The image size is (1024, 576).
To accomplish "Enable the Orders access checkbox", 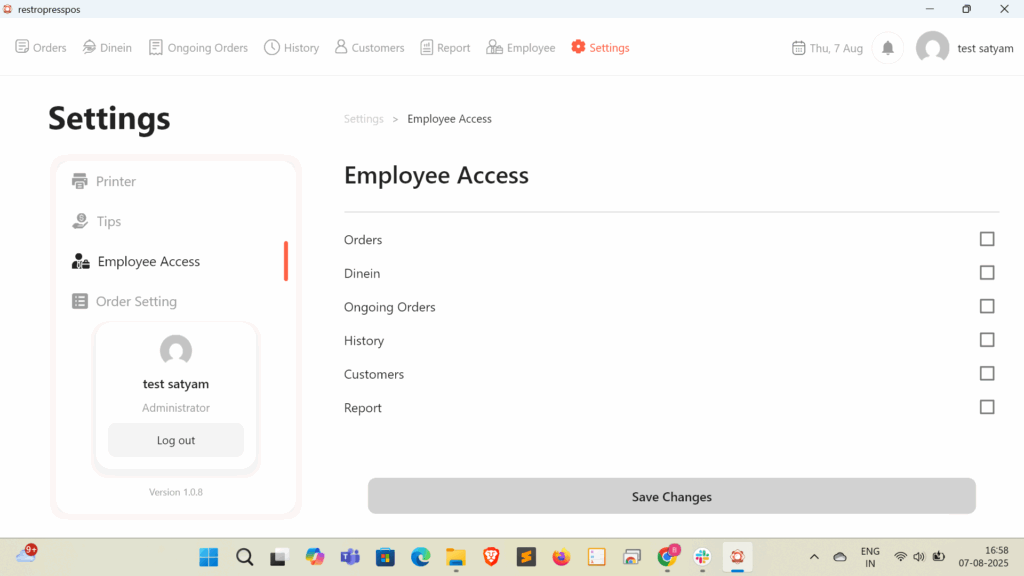I will pos(987,239).
